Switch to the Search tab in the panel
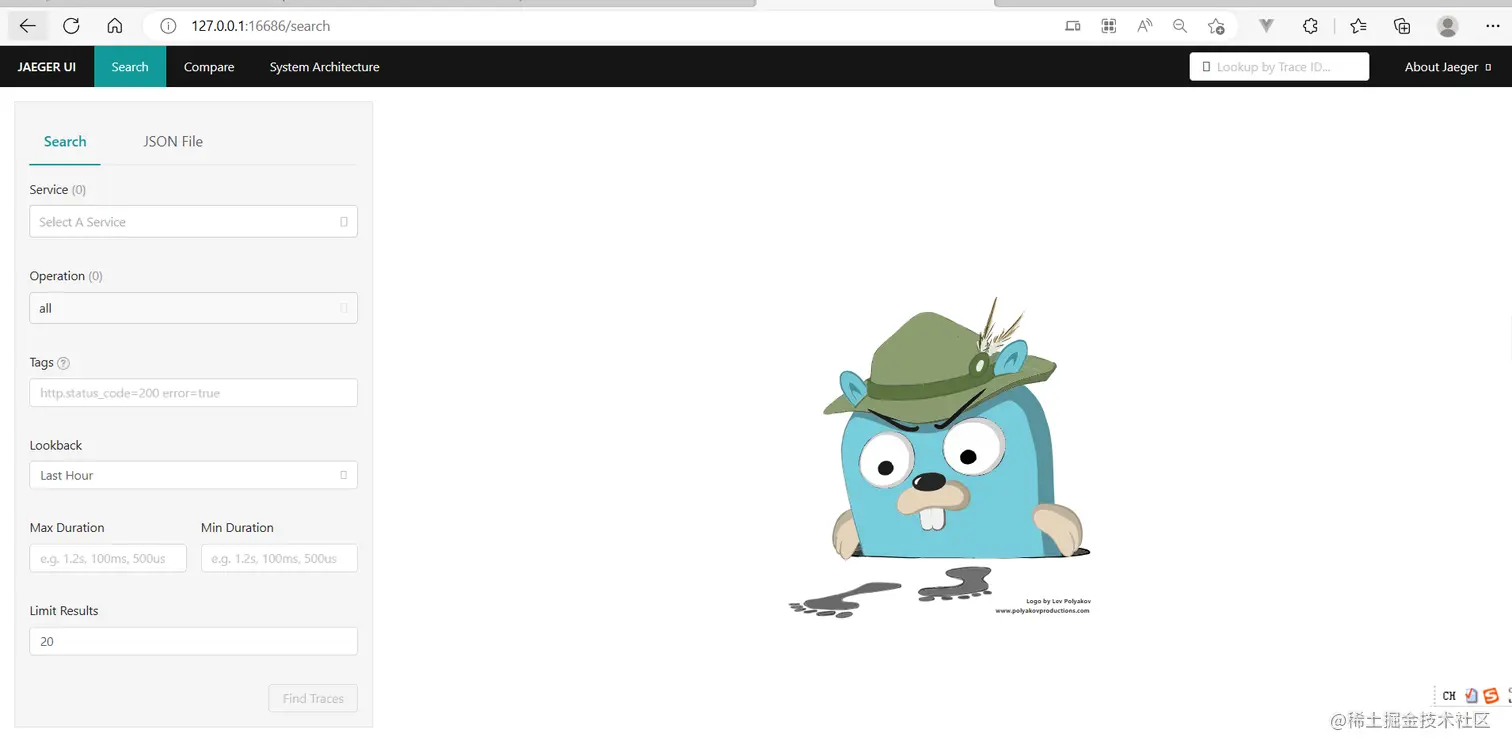Viewport: 1512px width, 752px height. coord(65,142)
